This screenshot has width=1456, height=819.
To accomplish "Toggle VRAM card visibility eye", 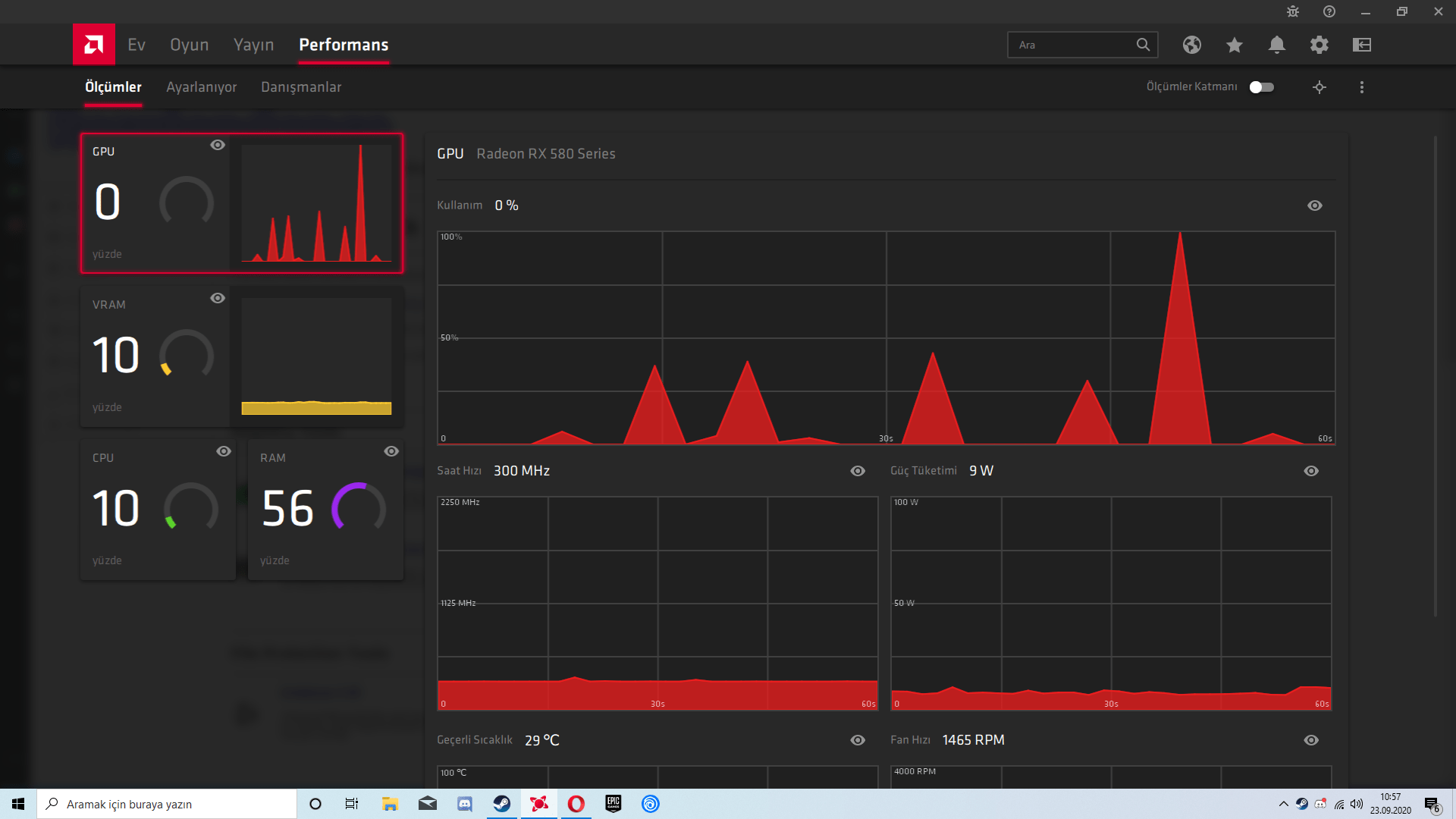I will (x=218, y=298).
